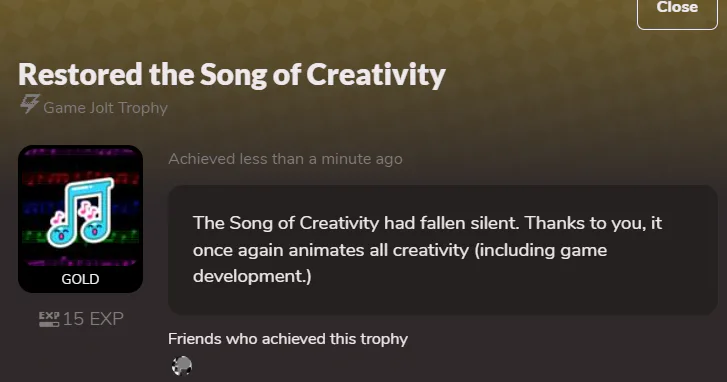
Task: Click the pink hearts on the music note
Action: [87, 210]
